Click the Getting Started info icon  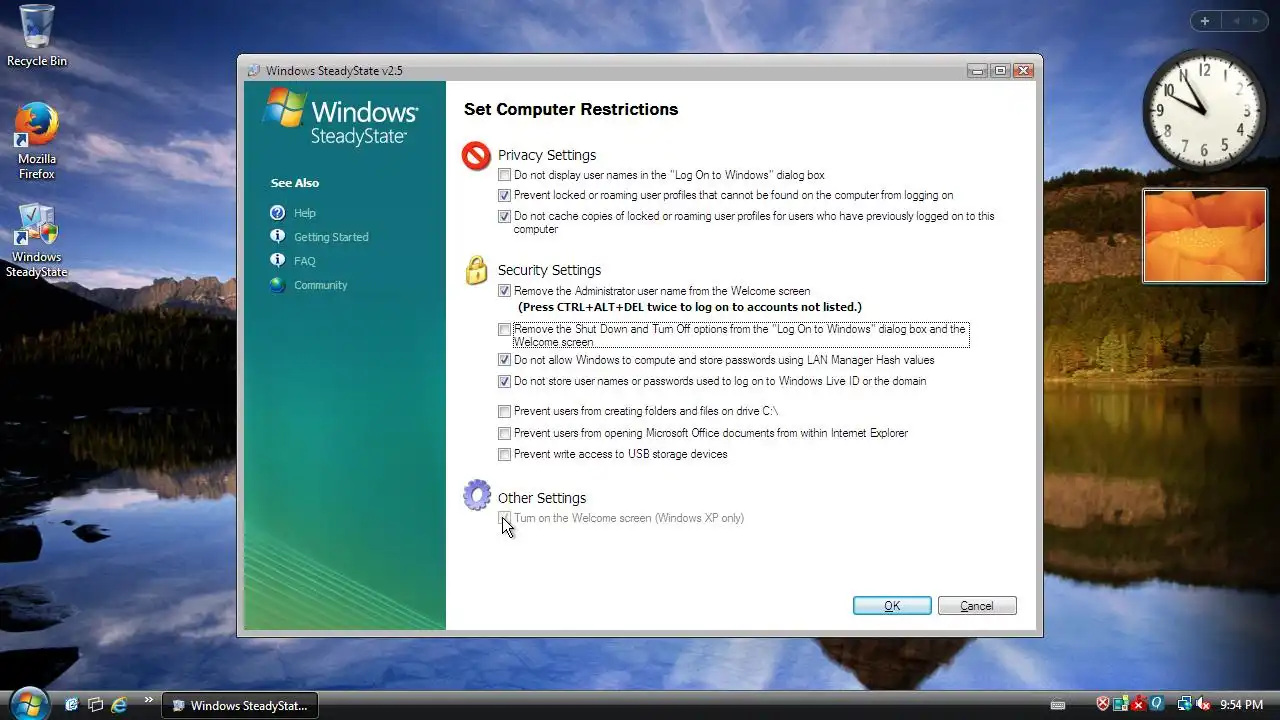[x=278, y=236]
